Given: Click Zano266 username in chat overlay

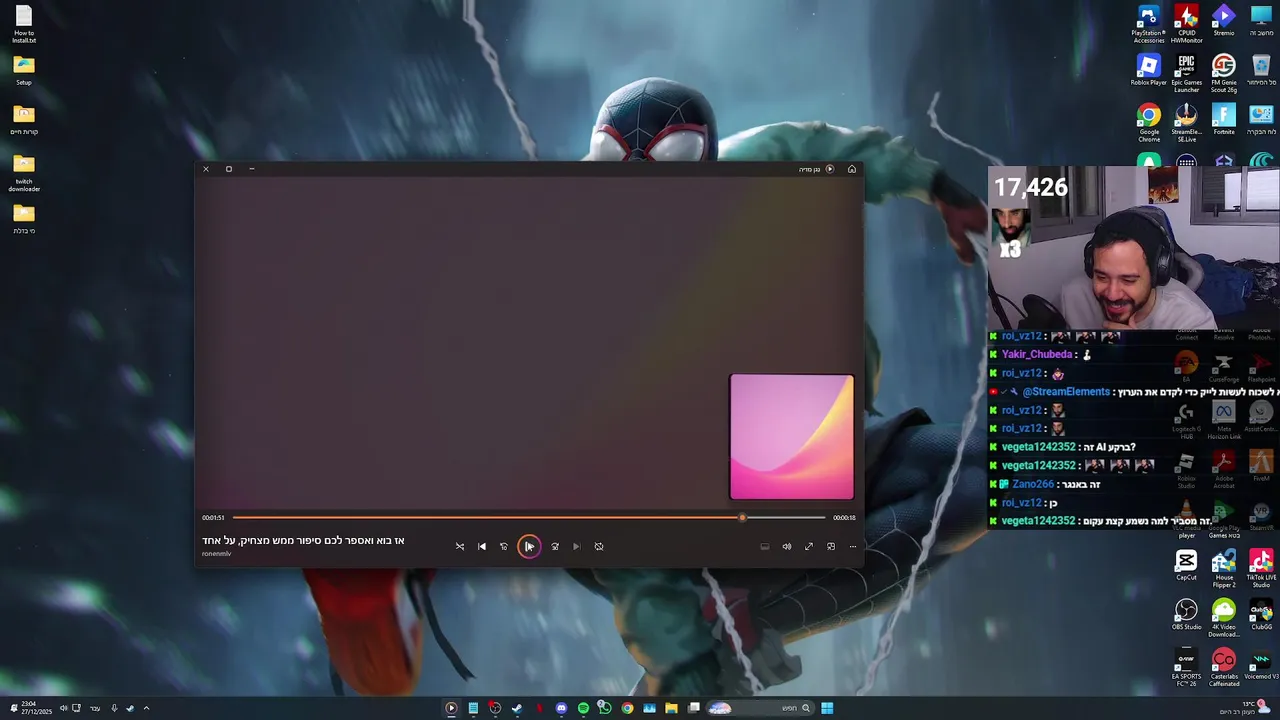Looking at the screenshot, I should [x=1033, y=484].
